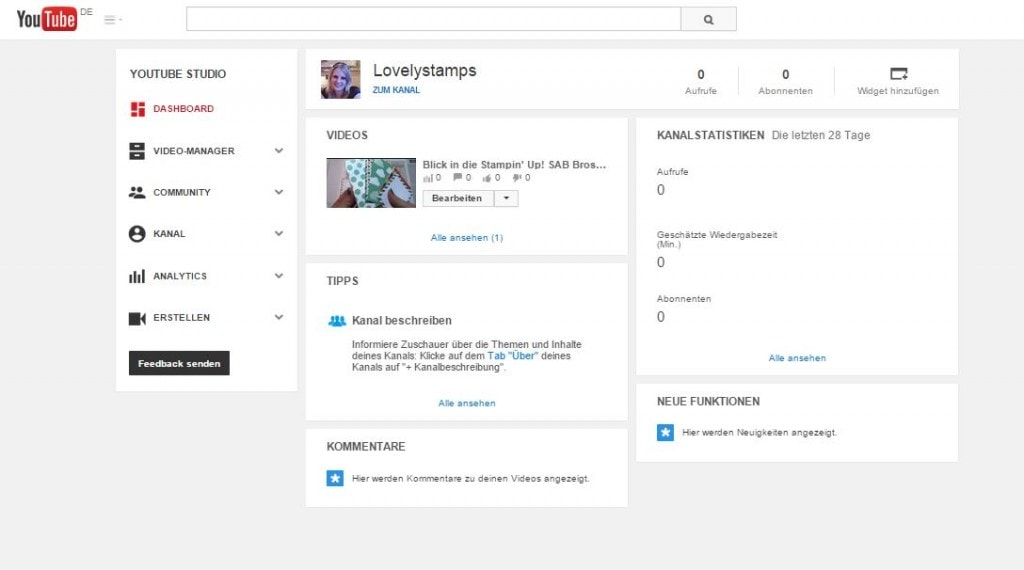Click the Widget hinzufügen icon
Image resolution: width=1024 pixels, height=570 pixels.
899,74
